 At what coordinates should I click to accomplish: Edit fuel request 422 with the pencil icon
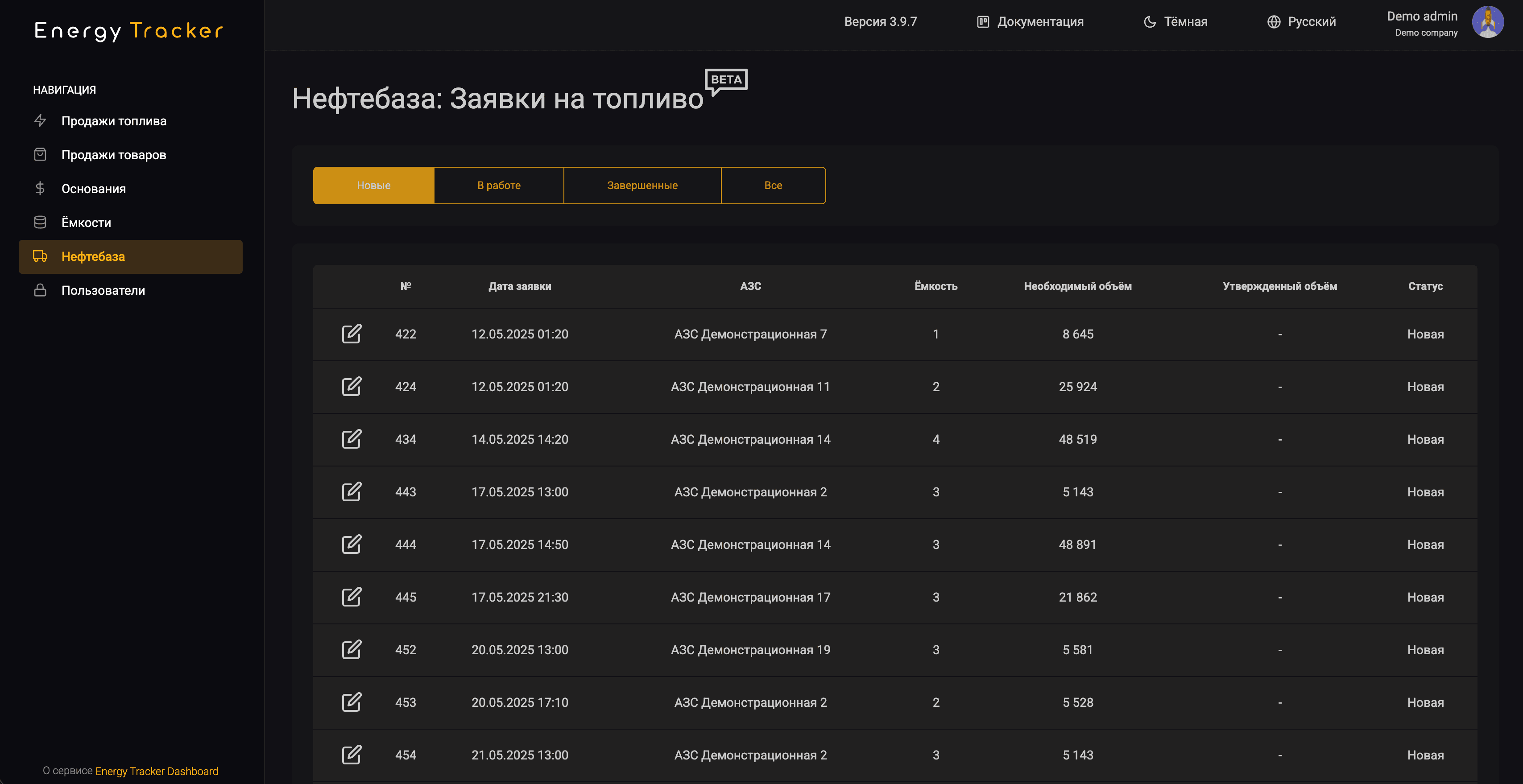click(x=352, y=334)
